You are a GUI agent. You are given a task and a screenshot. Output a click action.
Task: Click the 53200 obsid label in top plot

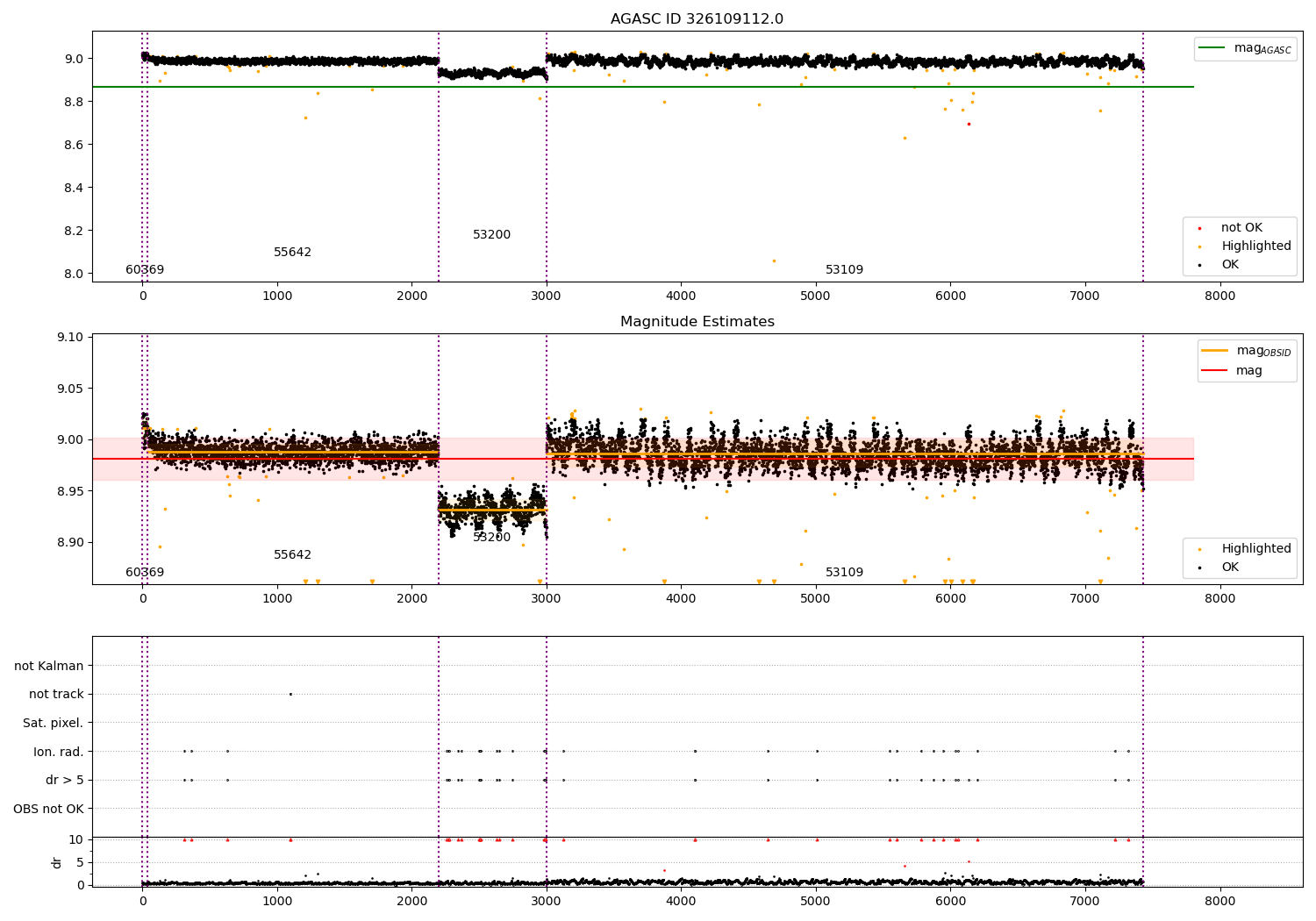pos(491,235)
